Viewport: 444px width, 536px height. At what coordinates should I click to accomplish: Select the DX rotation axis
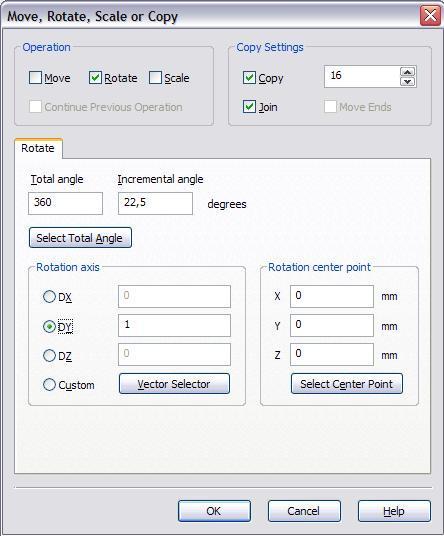click(49, 297)
